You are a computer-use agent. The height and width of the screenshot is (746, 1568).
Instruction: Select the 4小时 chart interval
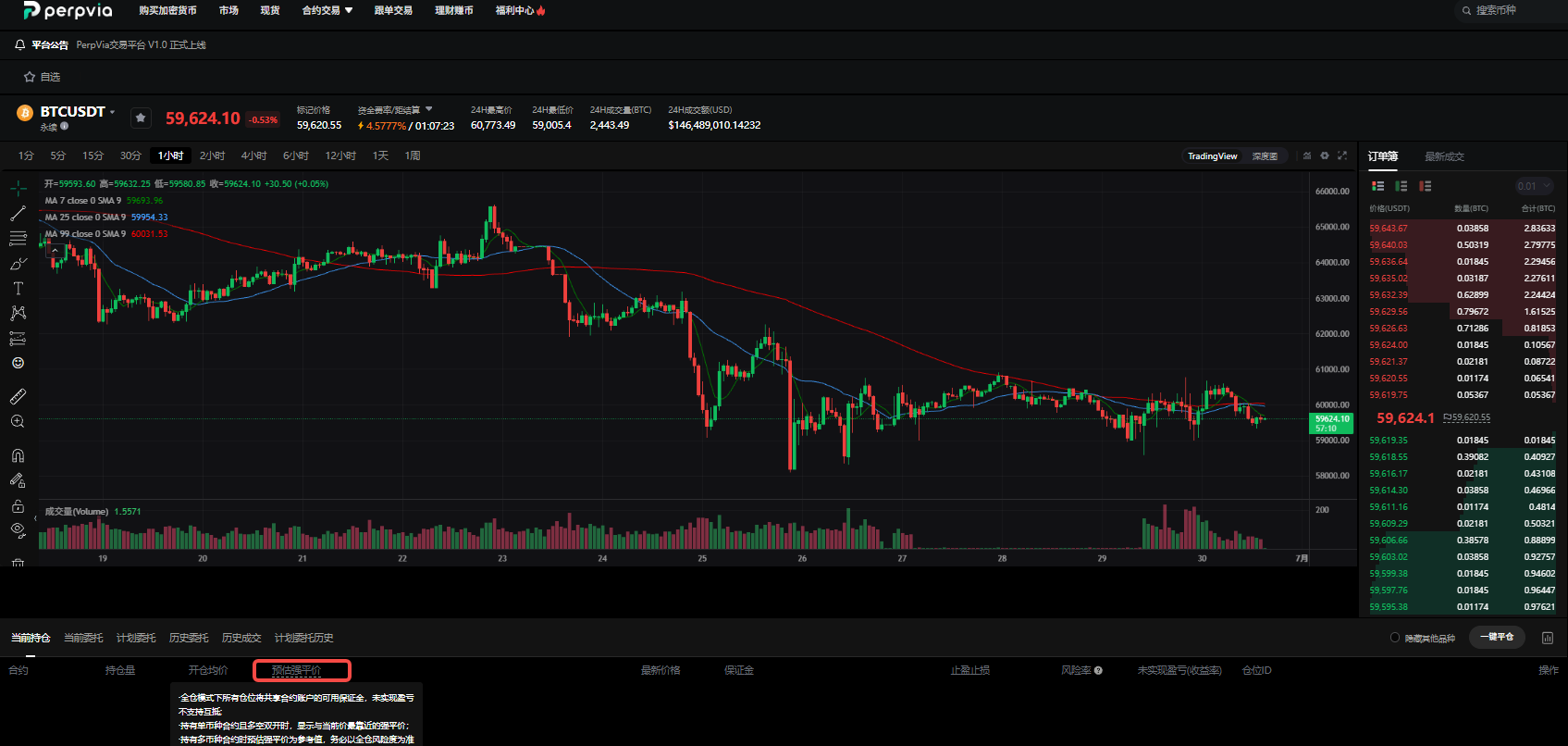click(253, 155)
